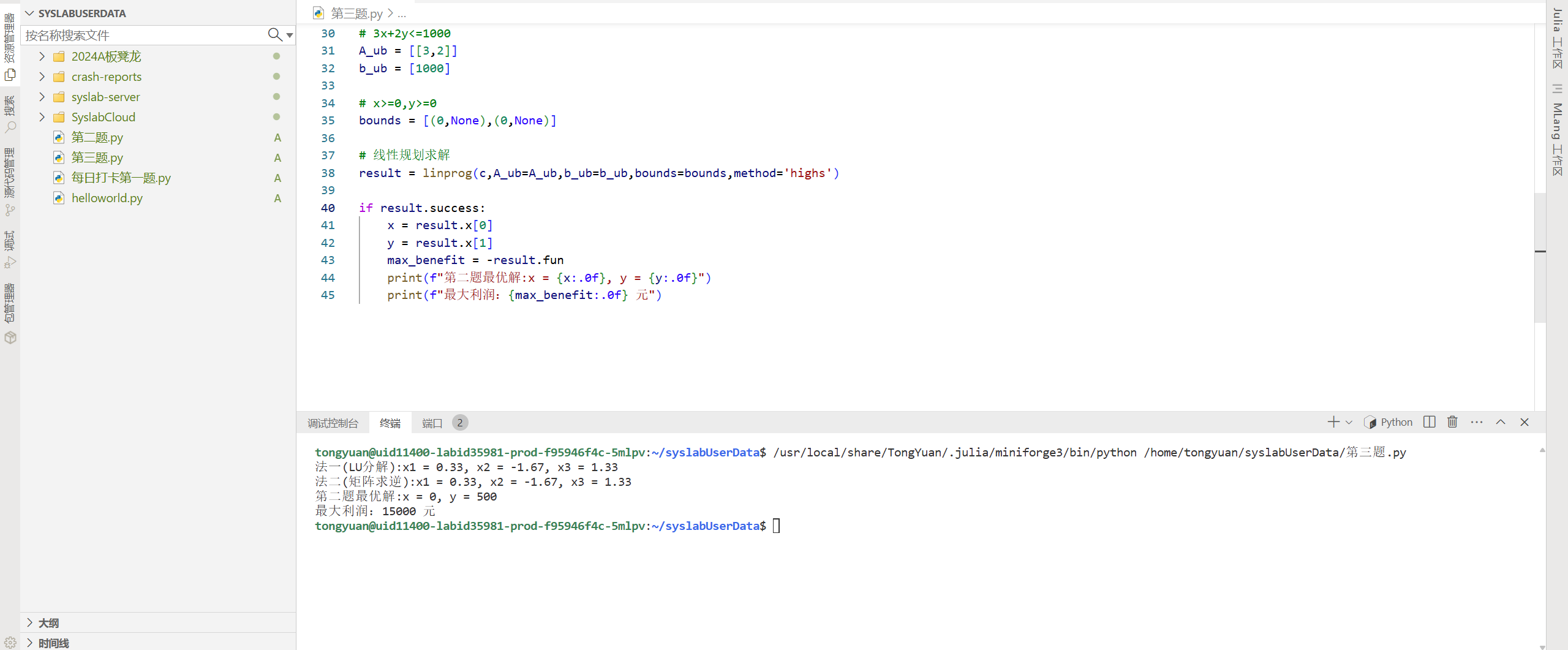Open the 资源管理器 explorer sidebar view
The image size is (1568, 650).
tap(10, 48)
